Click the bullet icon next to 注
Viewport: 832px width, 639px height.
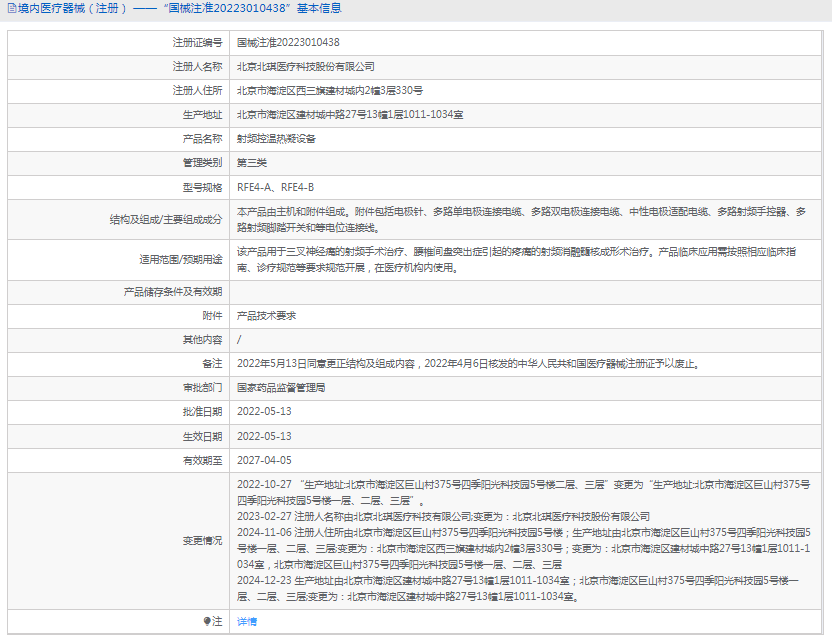click(x=207, y=621)
